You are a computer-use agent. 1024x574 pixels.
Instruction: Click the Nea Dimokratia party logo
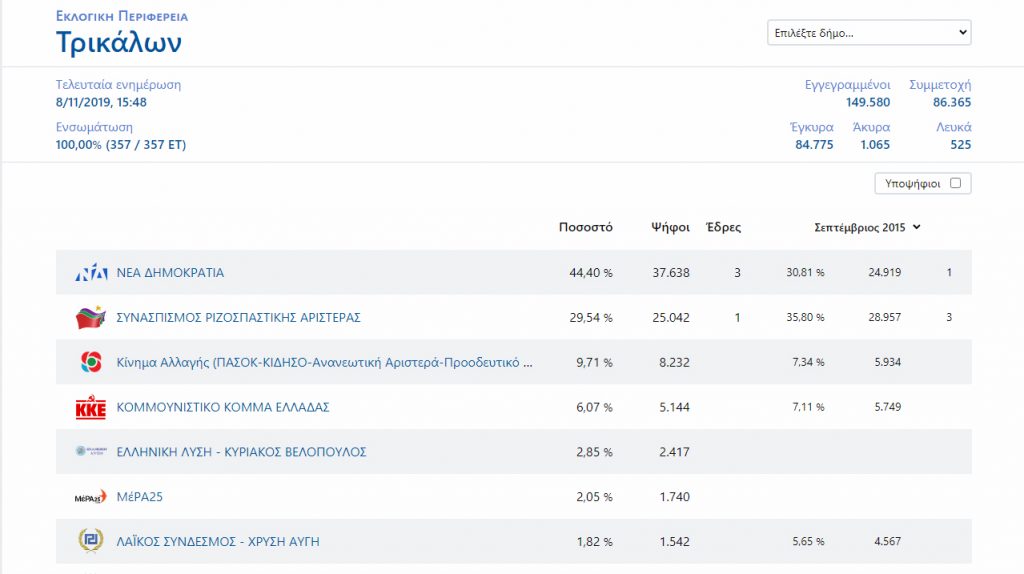(91, 273)
